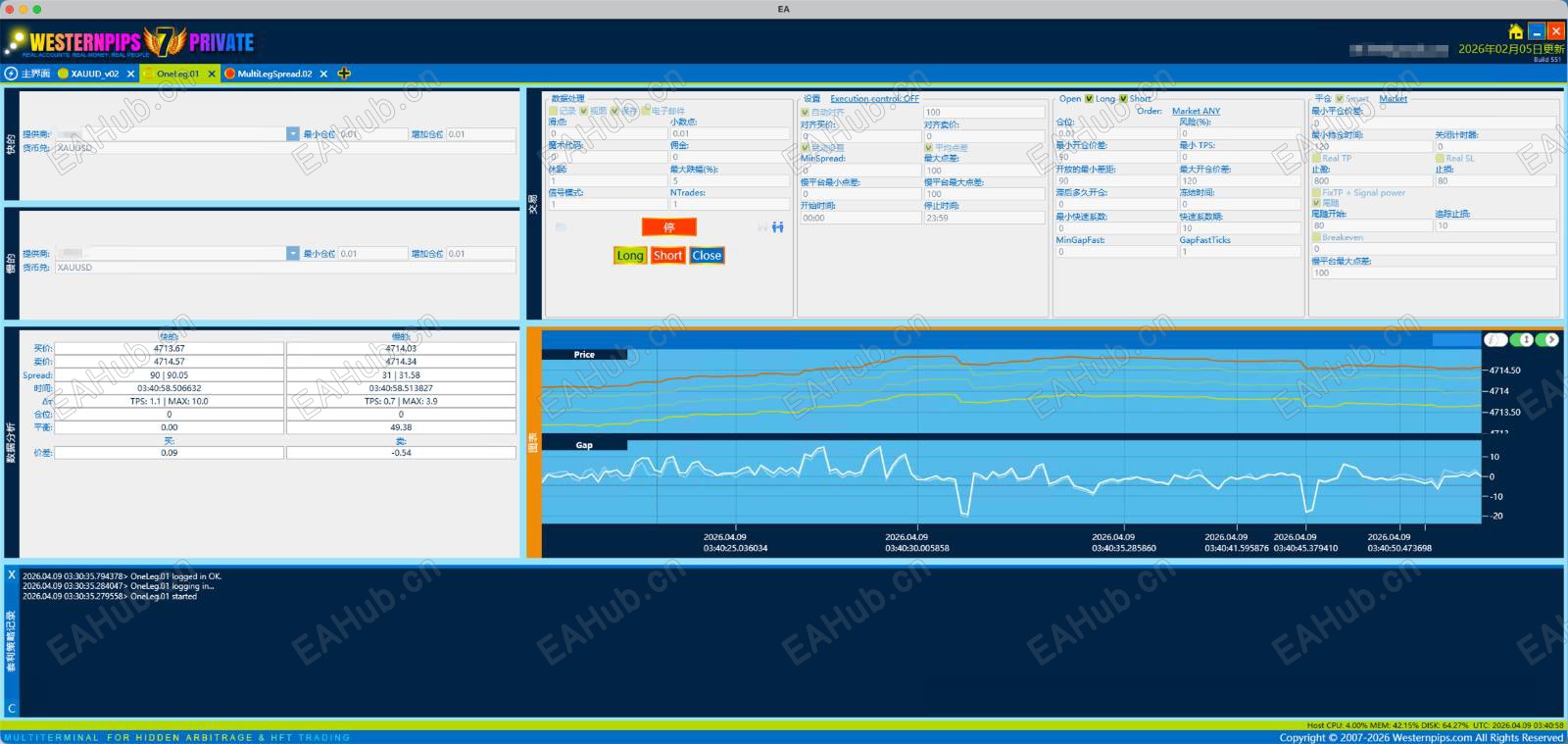Image resolution: width=1568 pixels, height=744 pixels.
Task: Toggle the 记录 checkbox
Action: pos(554,111)
